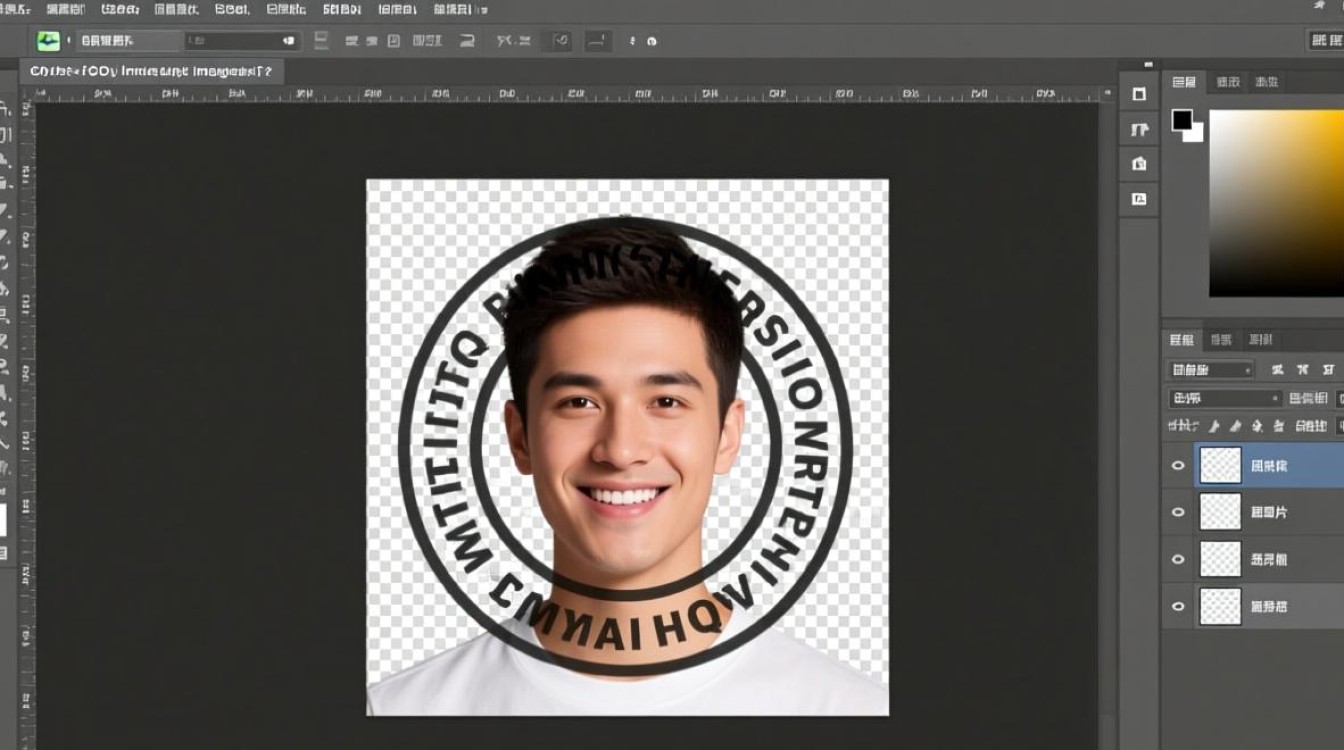Open the blend mode dropdown in layers panel
This screenshot has height=750, width=1344.
pyautogui.click(x=1225, y=398)
